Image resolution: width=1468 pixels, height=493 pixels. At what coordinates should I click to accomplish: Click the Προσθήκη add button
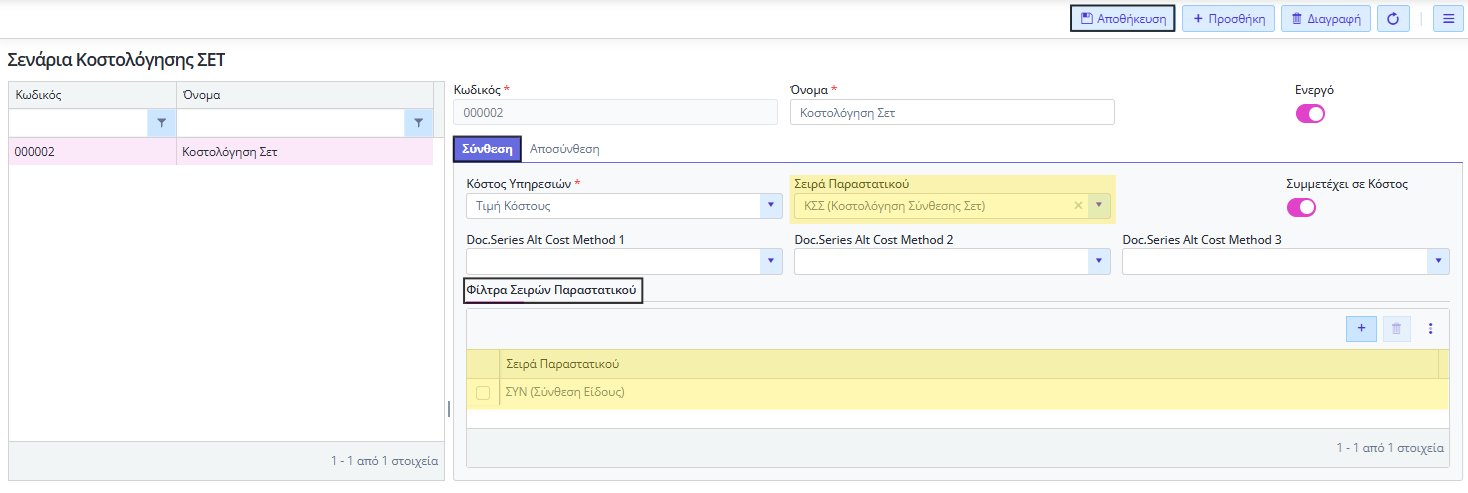tap(1229, 19)
